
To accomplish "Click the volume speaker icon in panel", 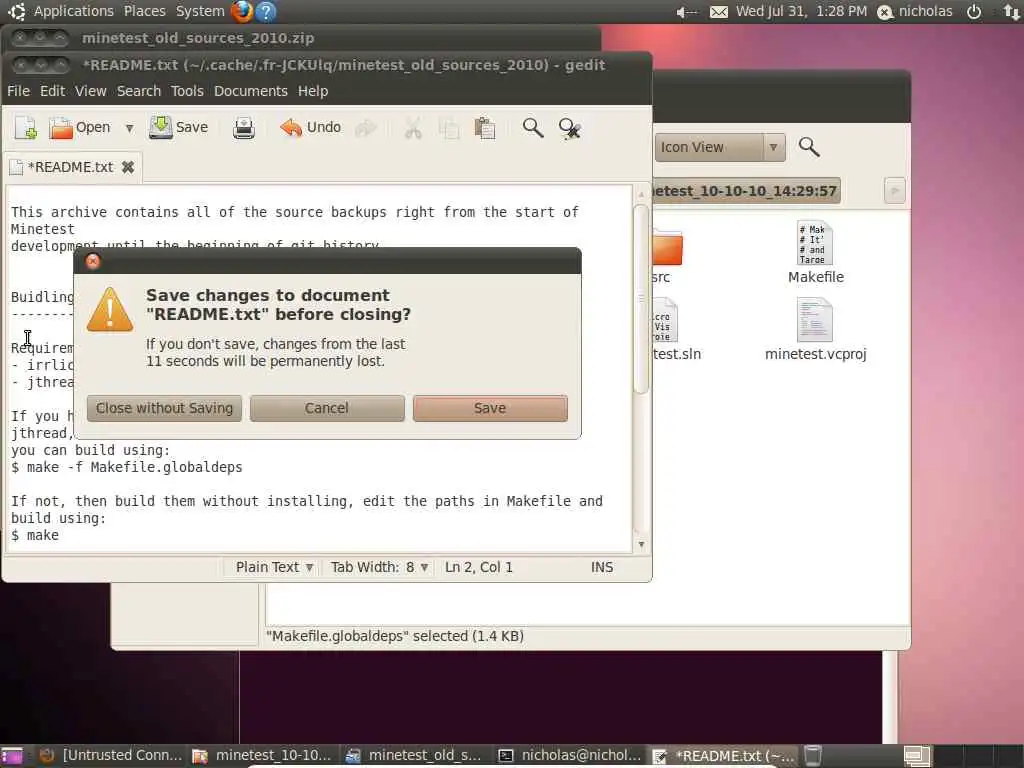I will (686, 12).
